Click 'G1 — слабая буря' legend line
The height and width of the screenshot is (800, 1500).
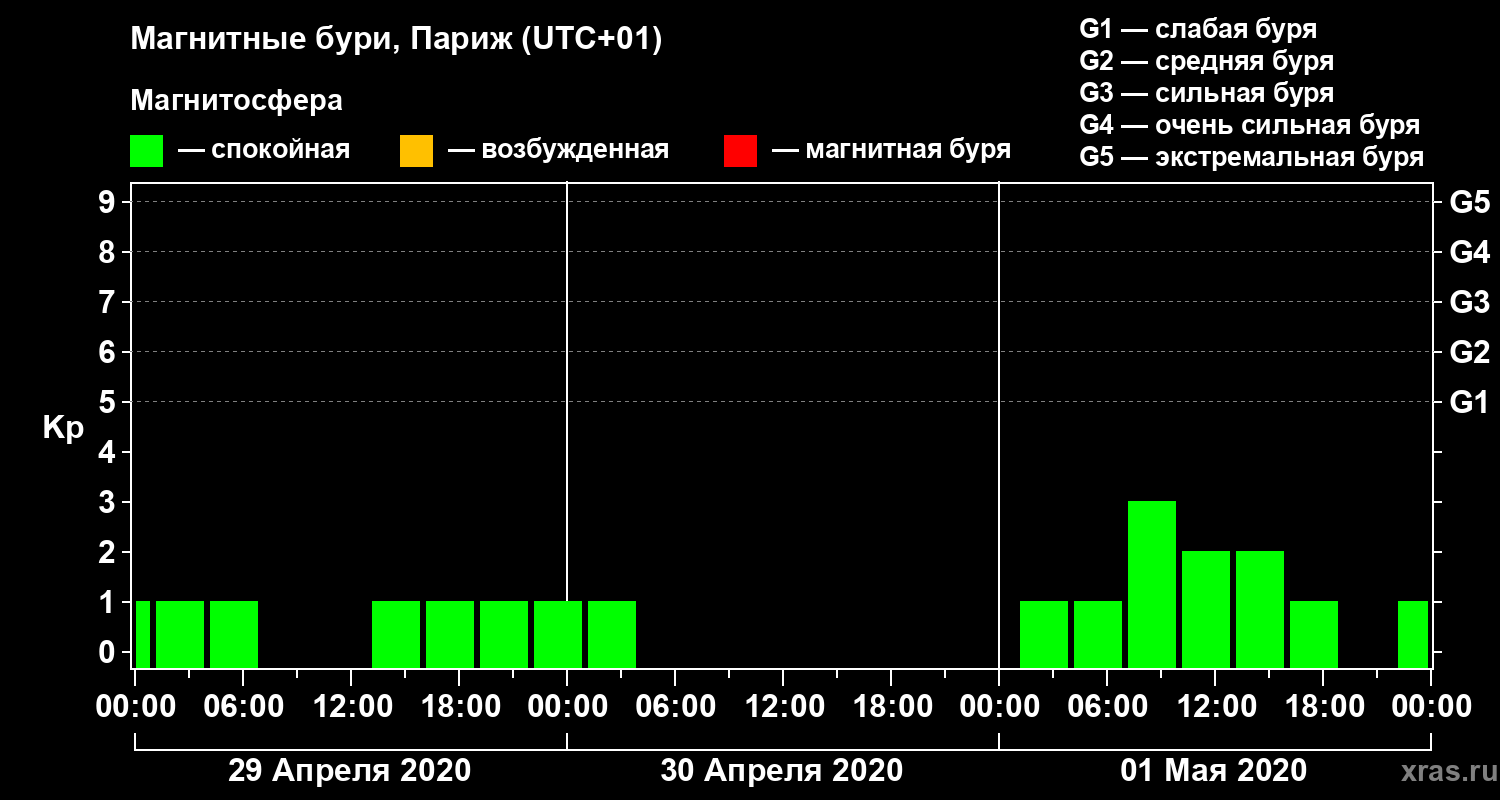(1198, 29)
